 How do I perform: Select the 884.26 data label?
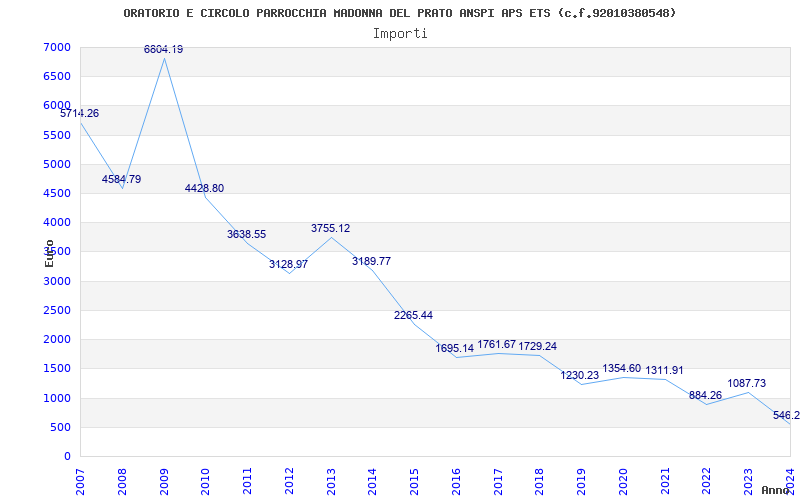click(x=706, y=395)
